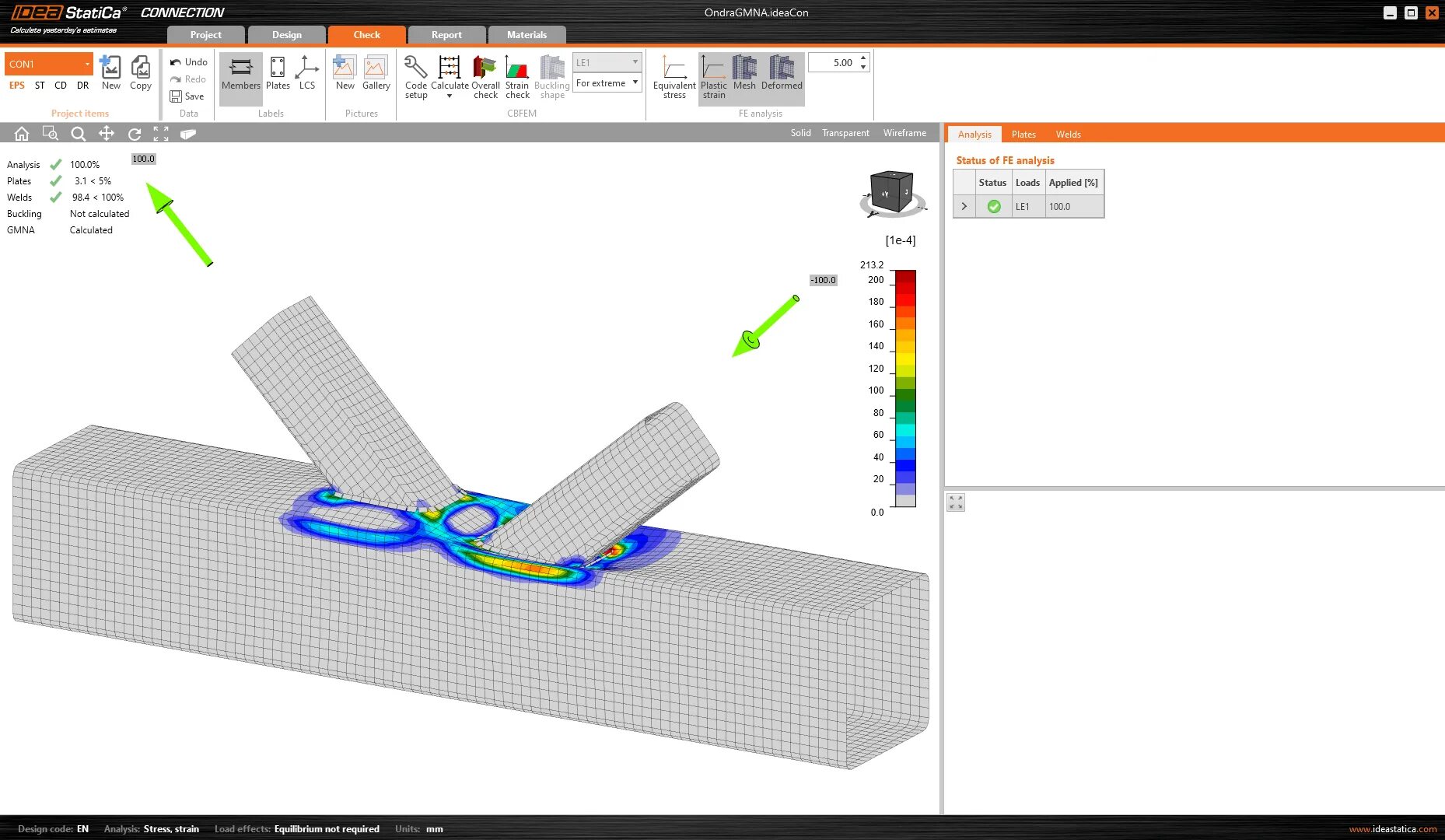
Task: Increase the deformation scale stepper value
Action: [863, 58]
